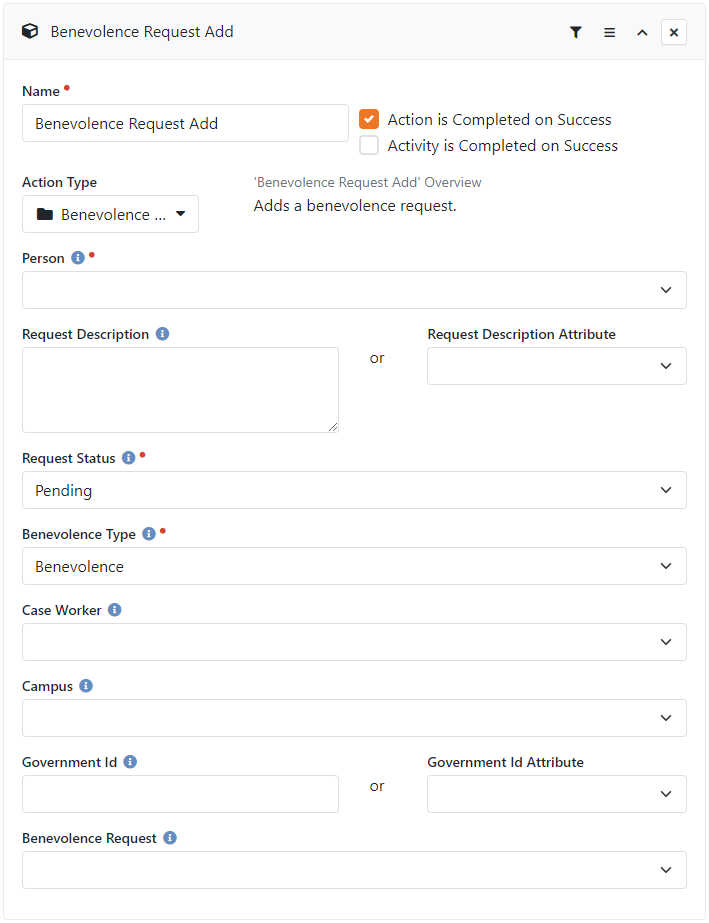Image resolution: width=709 pixels, height=923 pixels.
Task: Click the reorder bars icon in header
Action: click(x=609, y=32)
